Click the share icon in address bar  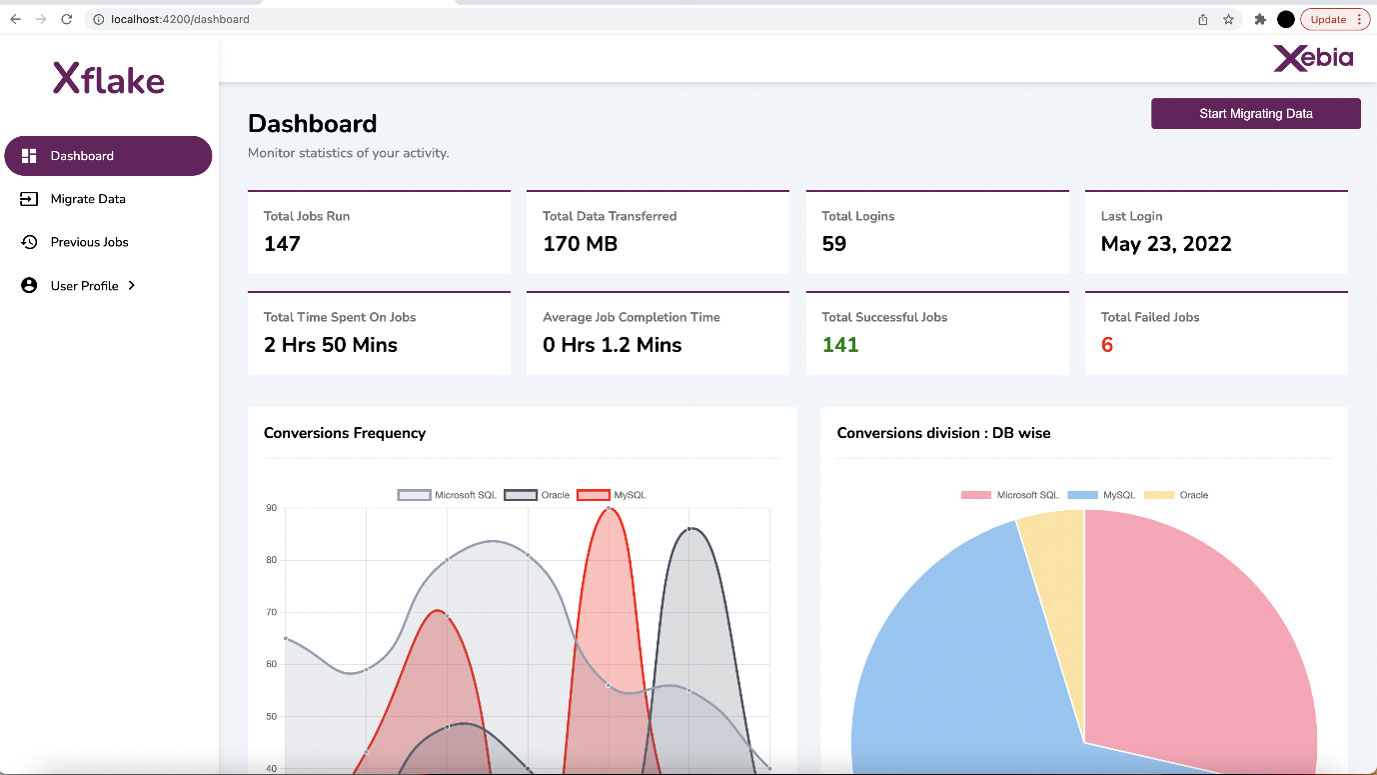(1203, 19)
